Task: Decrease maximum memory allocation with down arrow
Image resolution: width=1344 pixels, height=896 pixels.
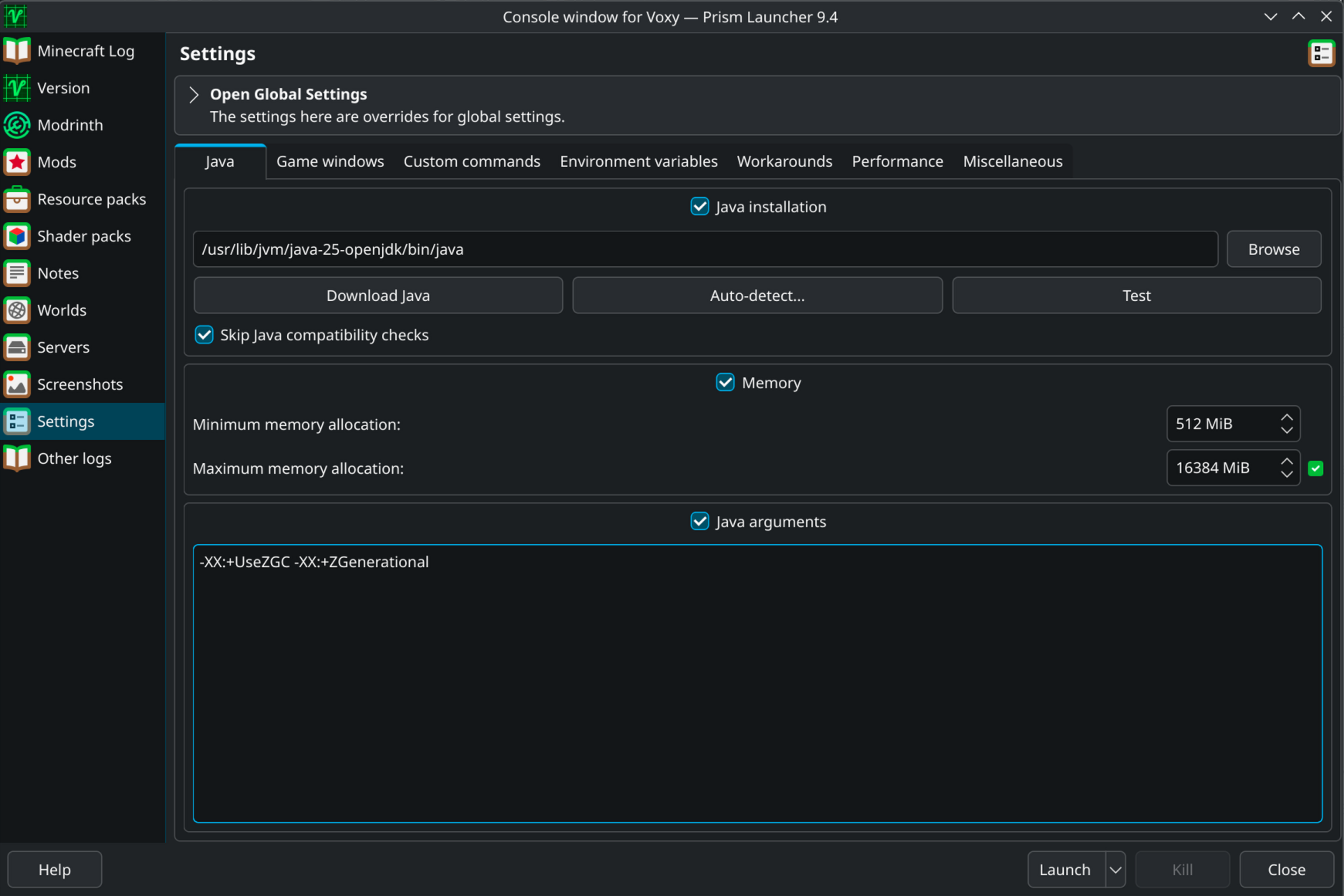Action: click(x=1287, y=474)
